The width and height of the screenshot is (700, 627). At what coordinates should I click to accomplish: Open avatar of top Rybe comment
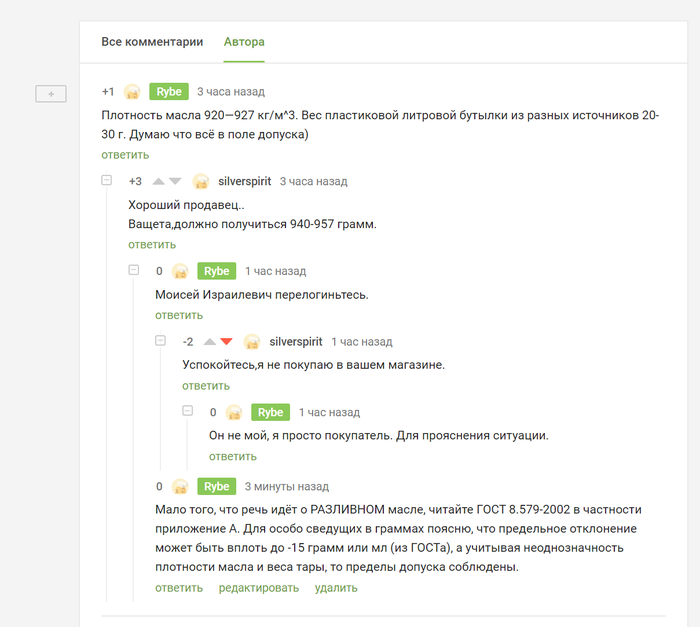point(132,92)
